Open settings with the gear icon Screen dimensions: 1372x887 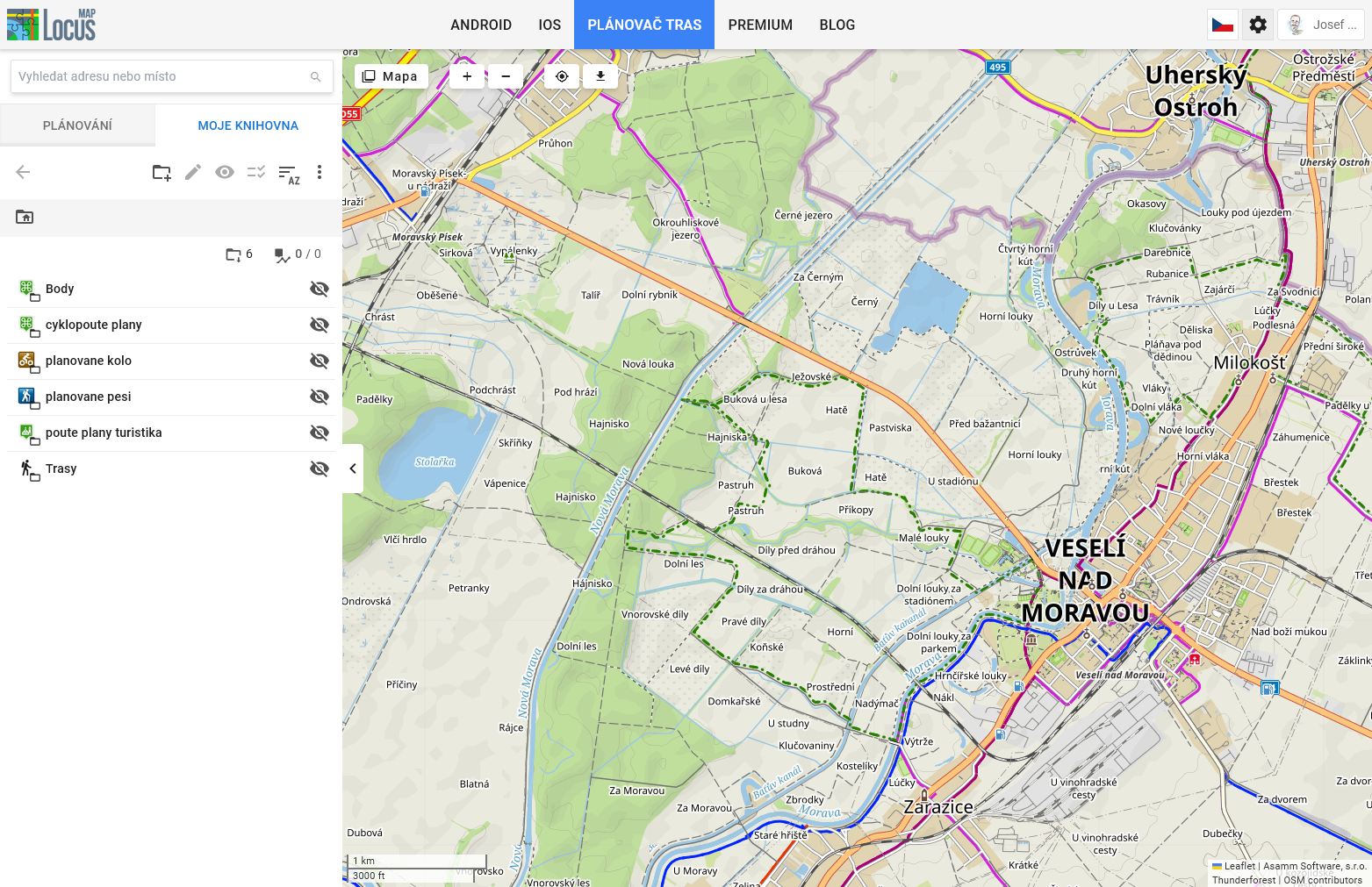[x=1258, y=25]
